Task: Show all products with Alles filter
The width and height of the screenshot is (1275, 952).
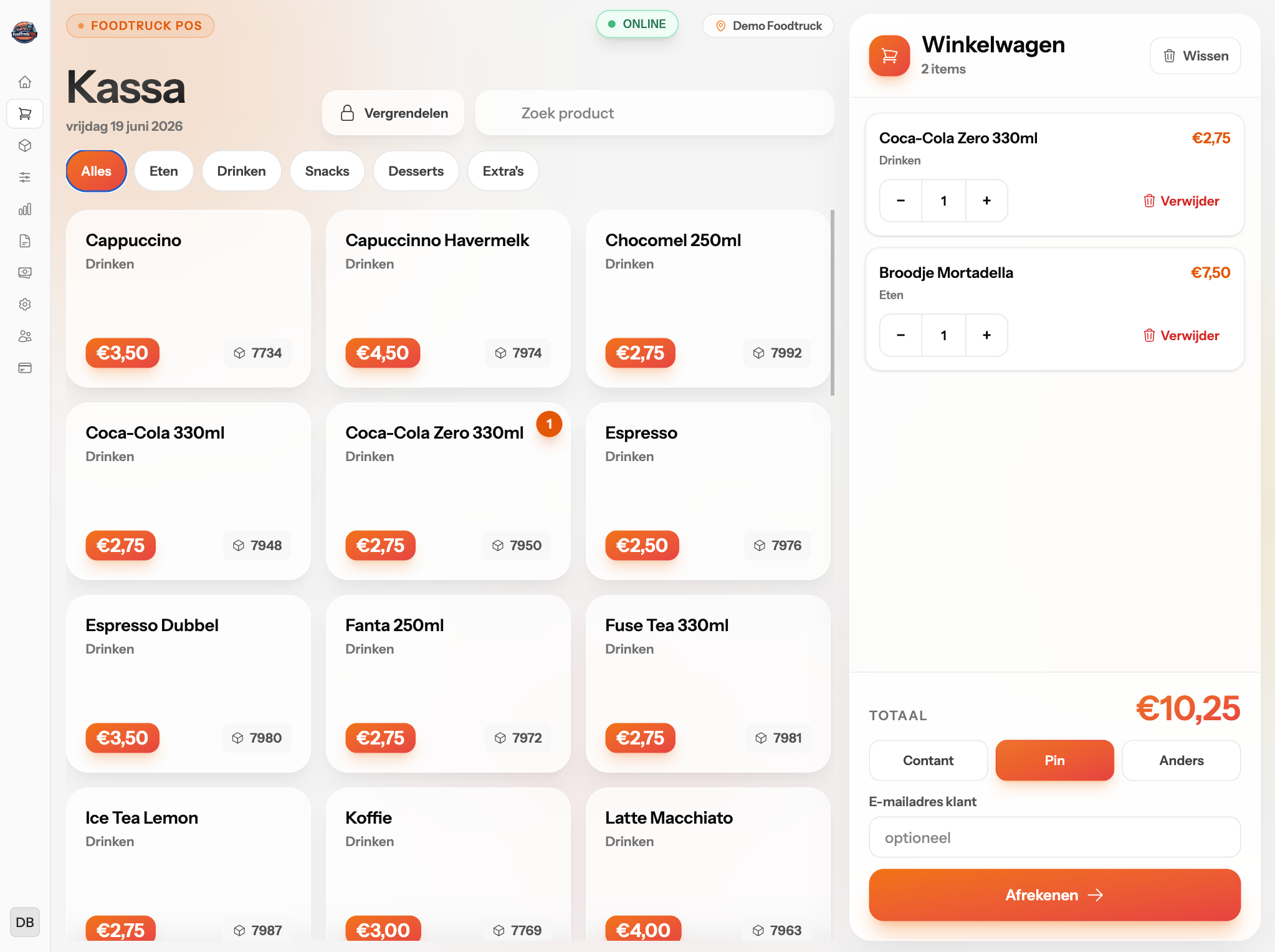Action: pyautogui.click(x=96, y=171)
